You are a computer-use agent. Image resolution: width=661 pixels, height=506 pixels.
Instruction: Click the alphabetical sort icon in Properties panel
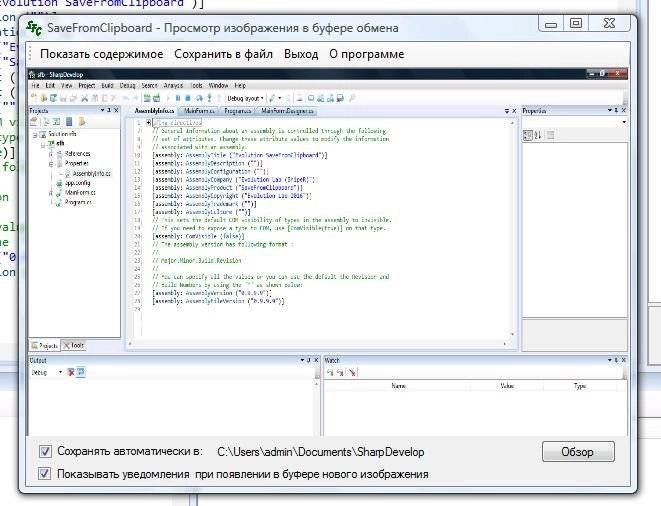point(538,135)
